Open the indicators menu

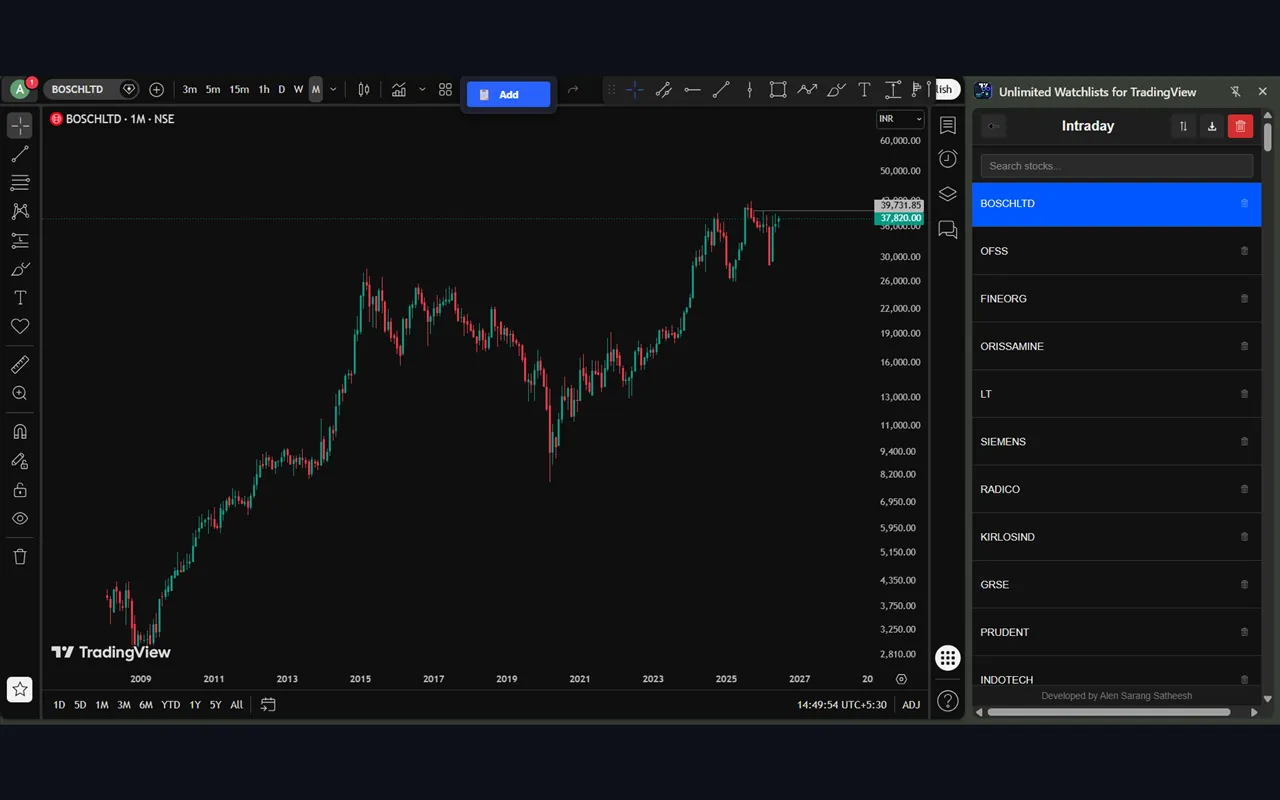tap(399, 89)
